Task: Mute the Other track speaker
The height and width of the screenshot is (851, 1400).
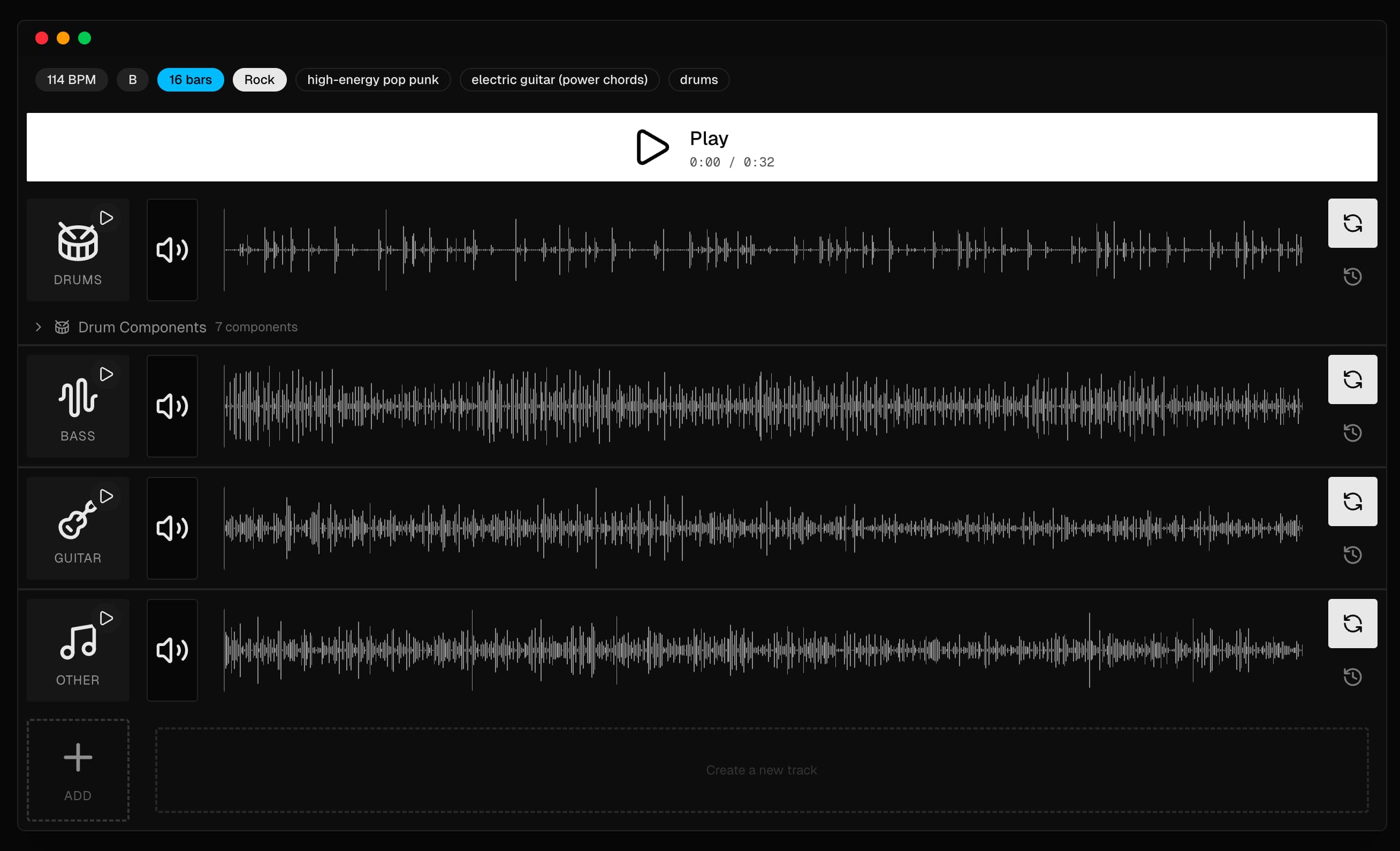Action: 172,650
